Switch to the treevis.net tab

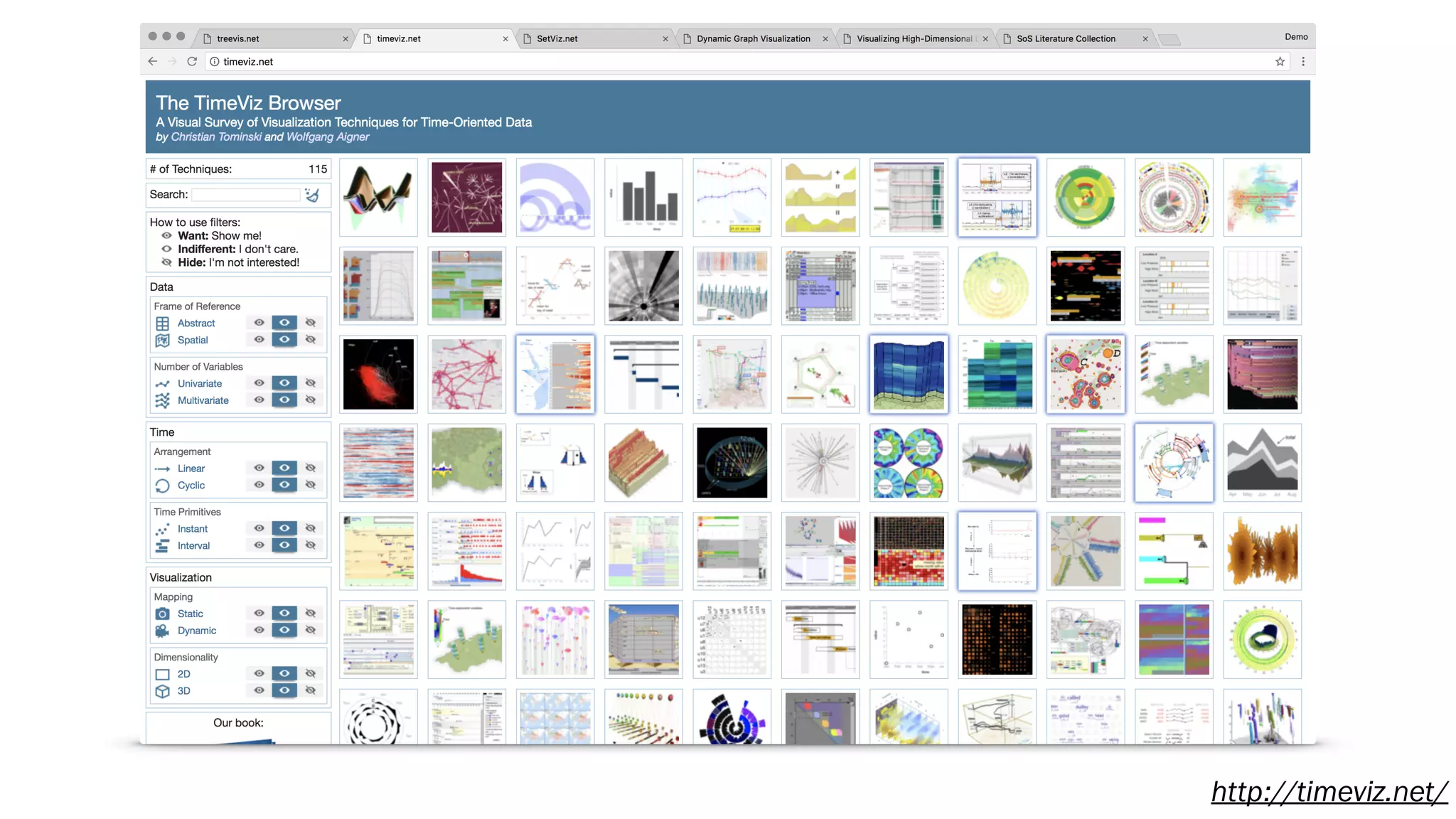[274, 38]
